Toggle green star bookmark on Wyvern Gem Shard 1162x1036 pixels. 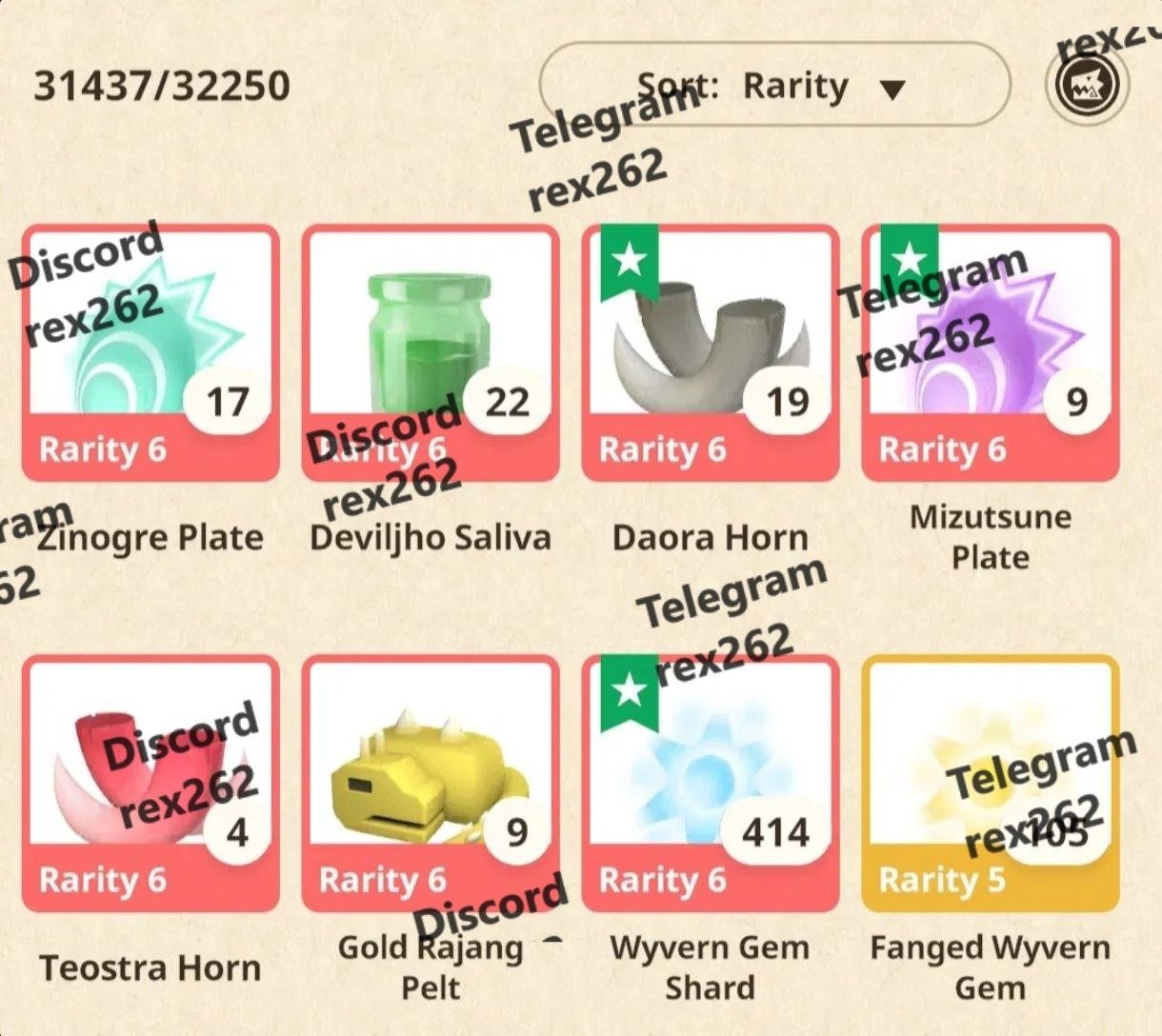click(x=630, y=692)
